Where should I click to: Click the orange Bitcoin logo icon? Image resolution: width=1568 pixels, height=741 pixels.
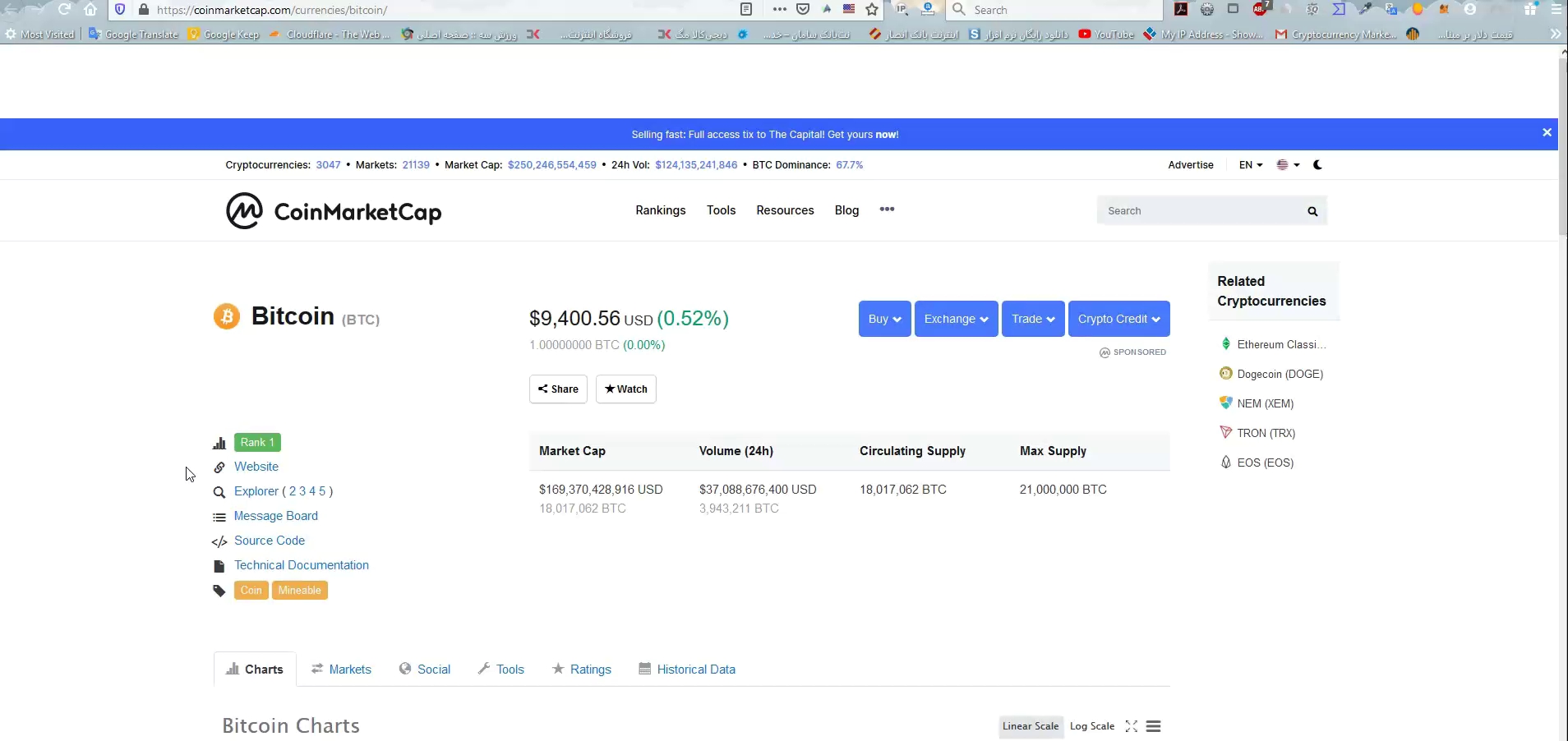point(227,316)
